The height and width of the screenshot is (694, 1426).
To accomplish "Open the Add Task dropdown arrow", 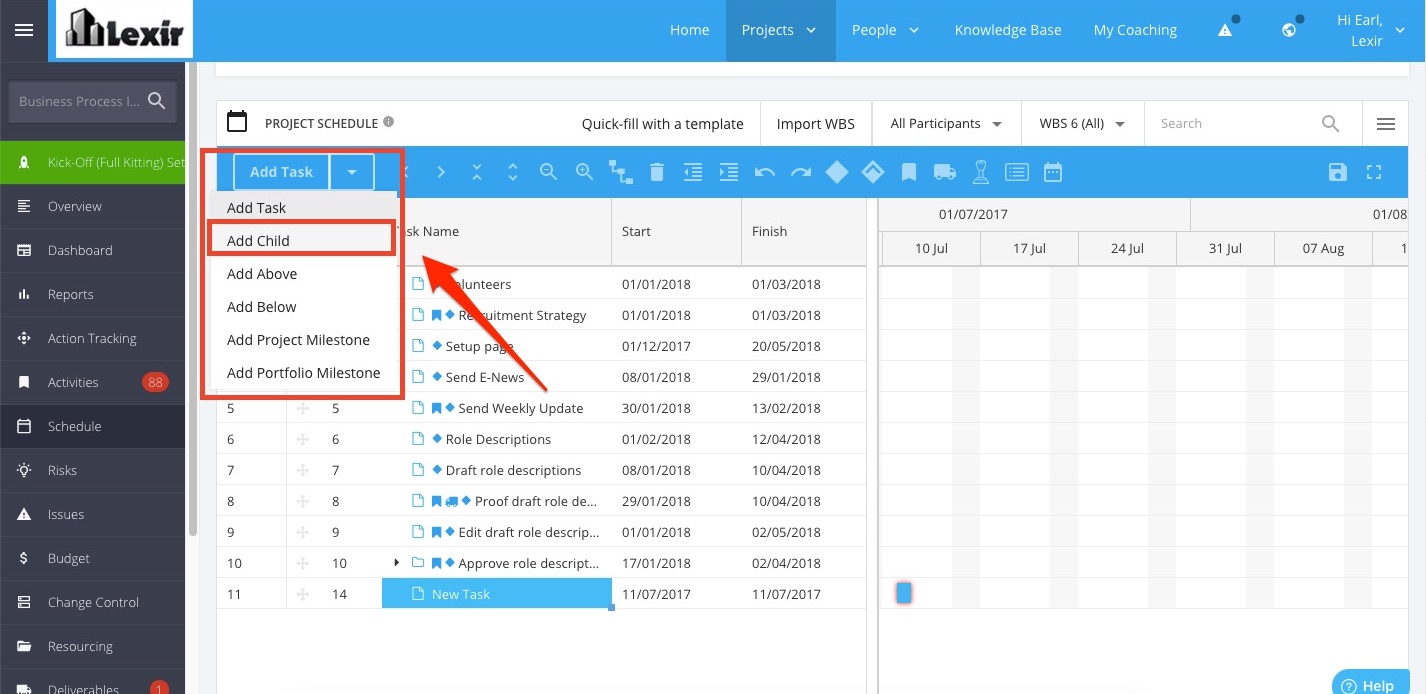I will click(352, 172).
